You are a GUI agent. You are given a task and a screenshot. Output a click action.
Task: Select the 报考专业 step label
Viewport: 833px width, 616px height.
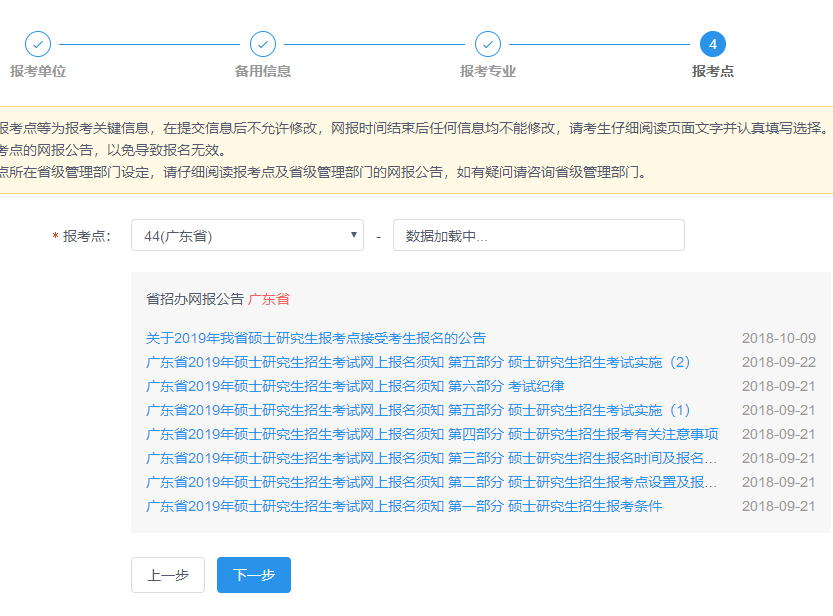point(488,72)
